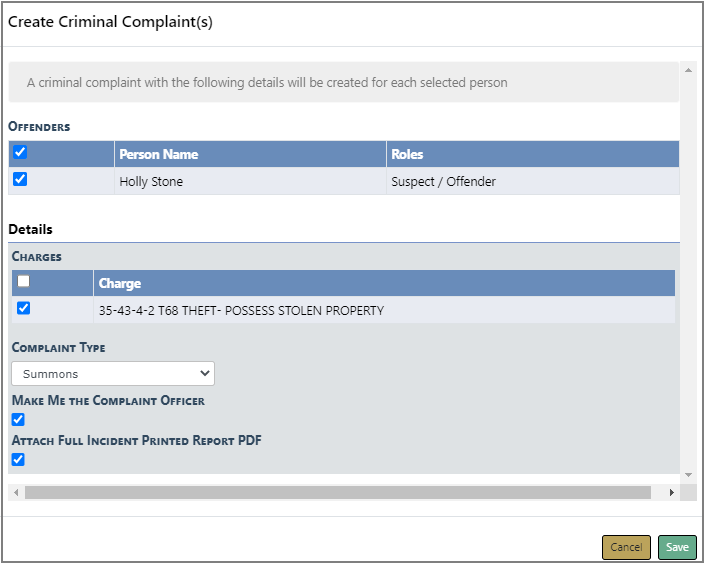Click the scroll up arrow of the dialog
The width and height of the screenshot is (704, 563).
[x=687, y=70]
